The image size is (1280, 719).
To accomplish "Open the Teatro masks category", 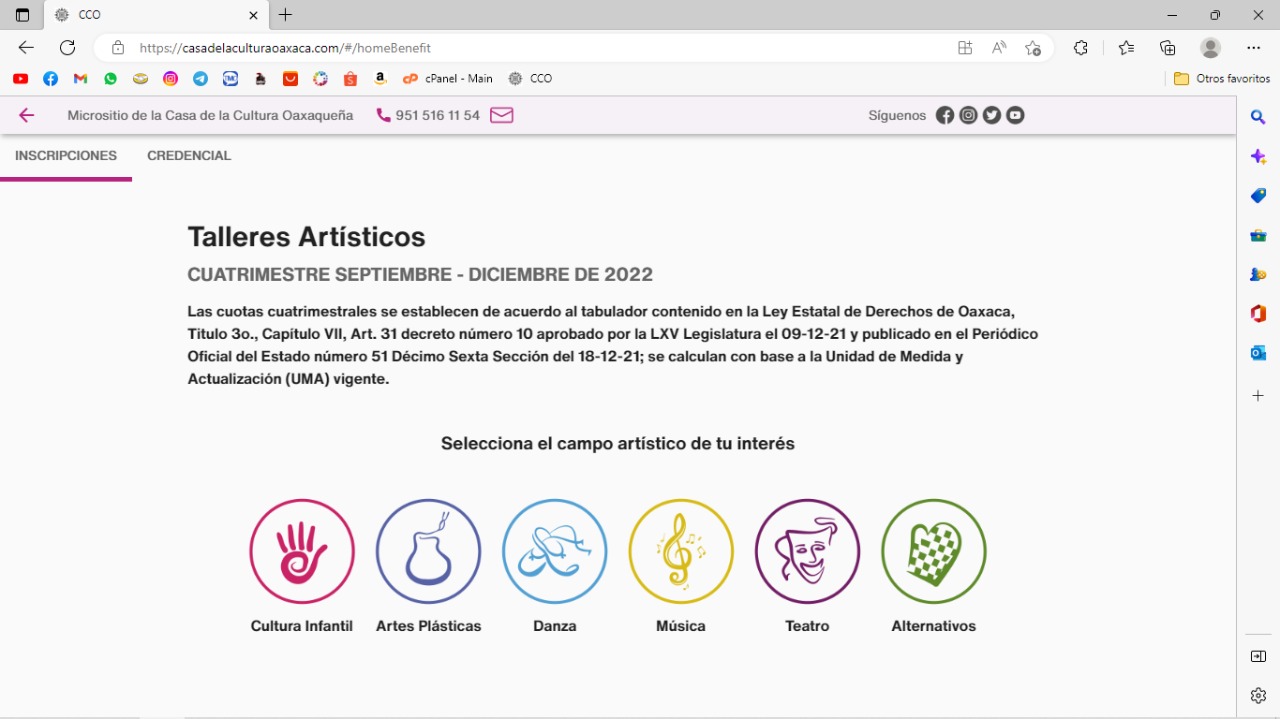I will [x=807, y=551].
